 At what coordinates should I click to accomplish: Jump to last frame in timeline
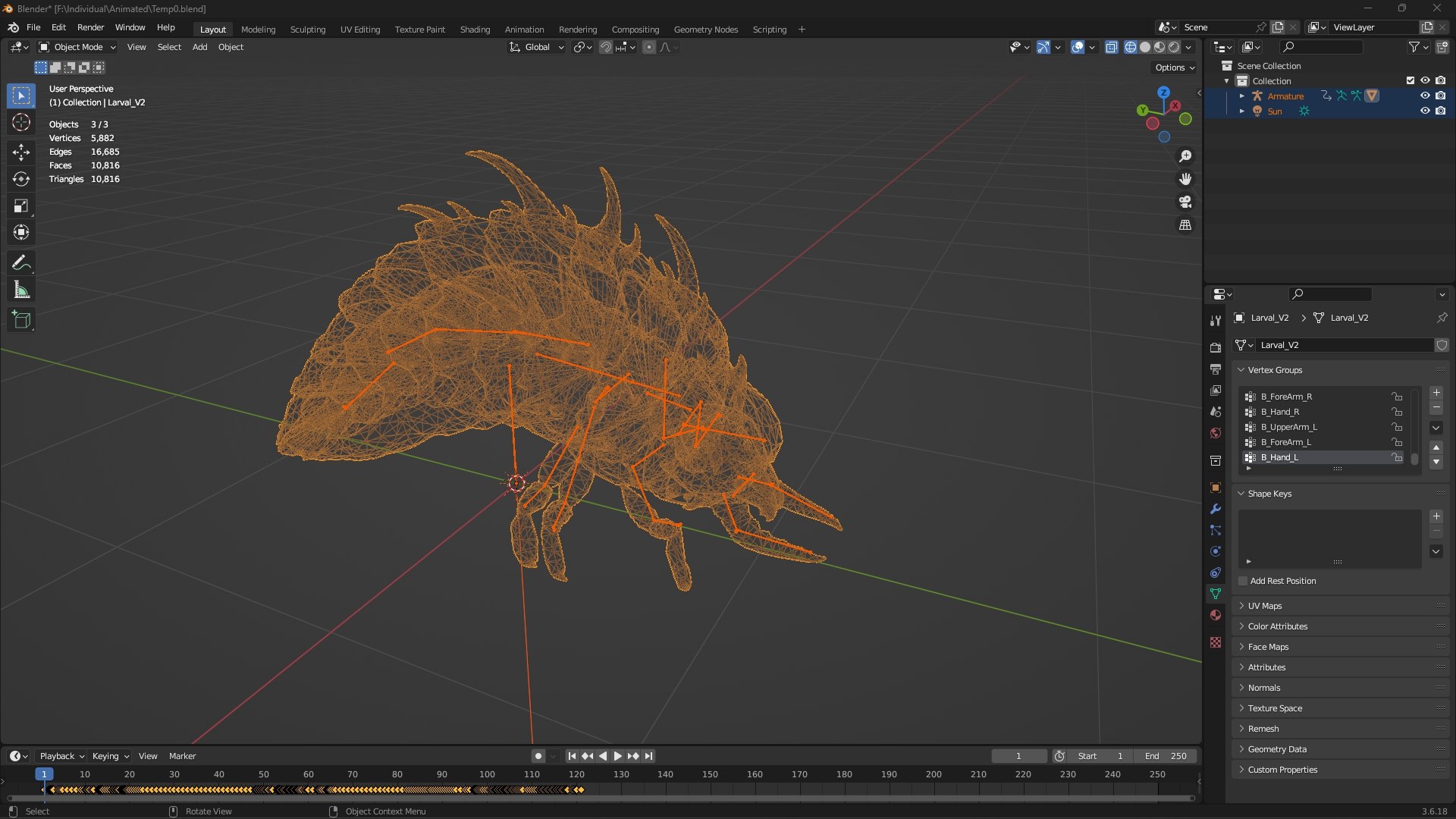pyautogui.click(x=649, y=756)
